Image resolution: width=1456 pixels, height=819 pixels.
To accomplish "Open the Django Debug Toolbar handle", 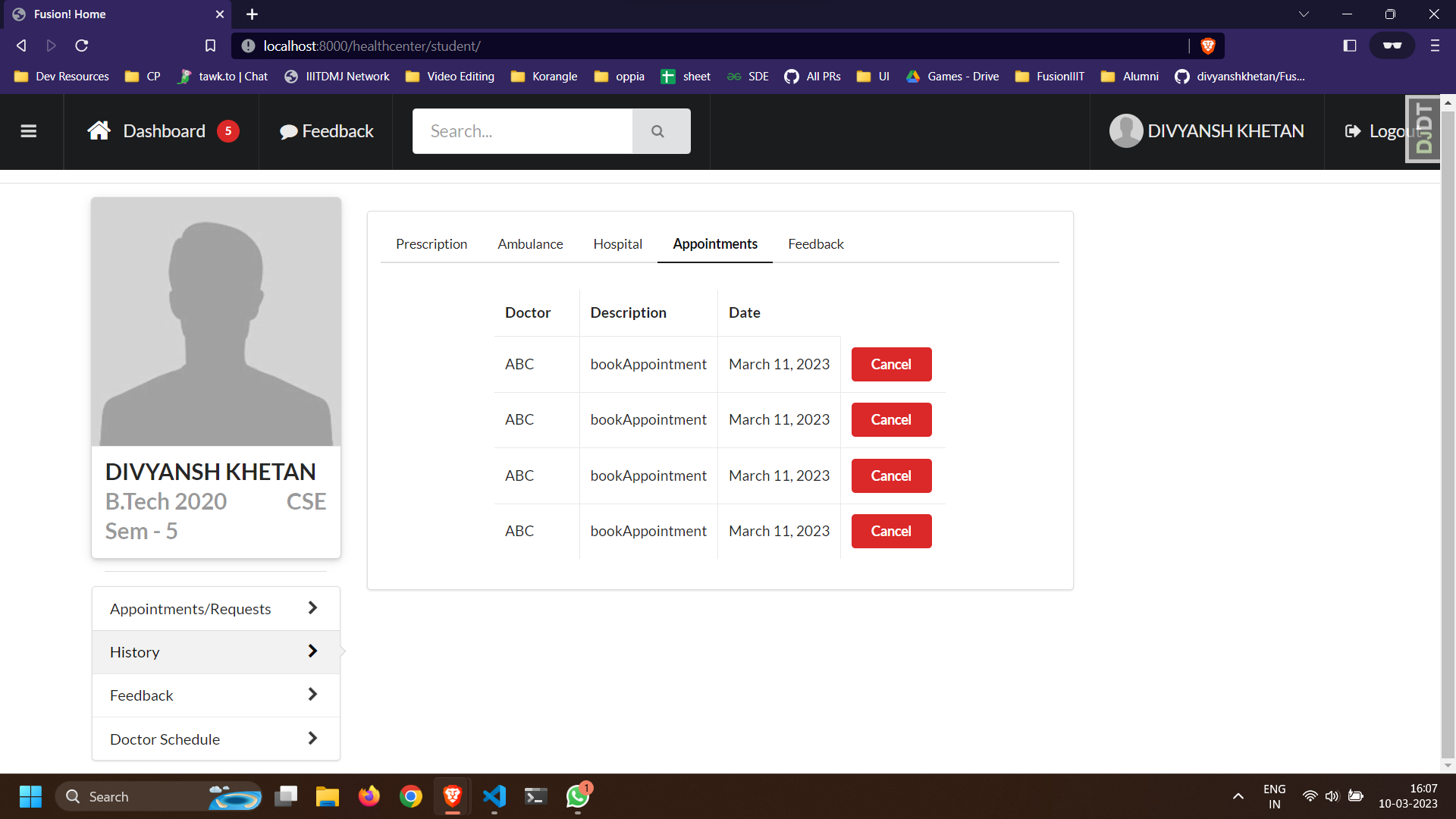I will (x=1423, y=129).
